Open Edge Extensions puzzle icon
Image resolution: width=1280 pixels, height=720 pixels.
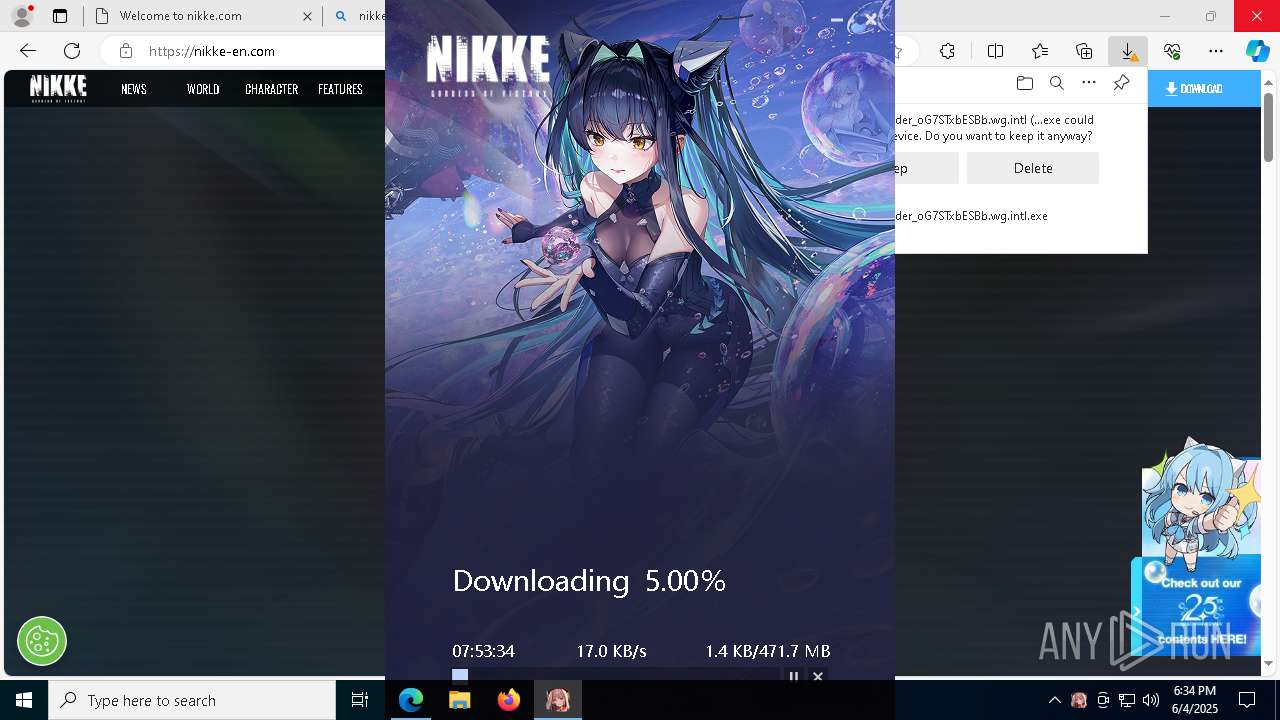[947, 51]
